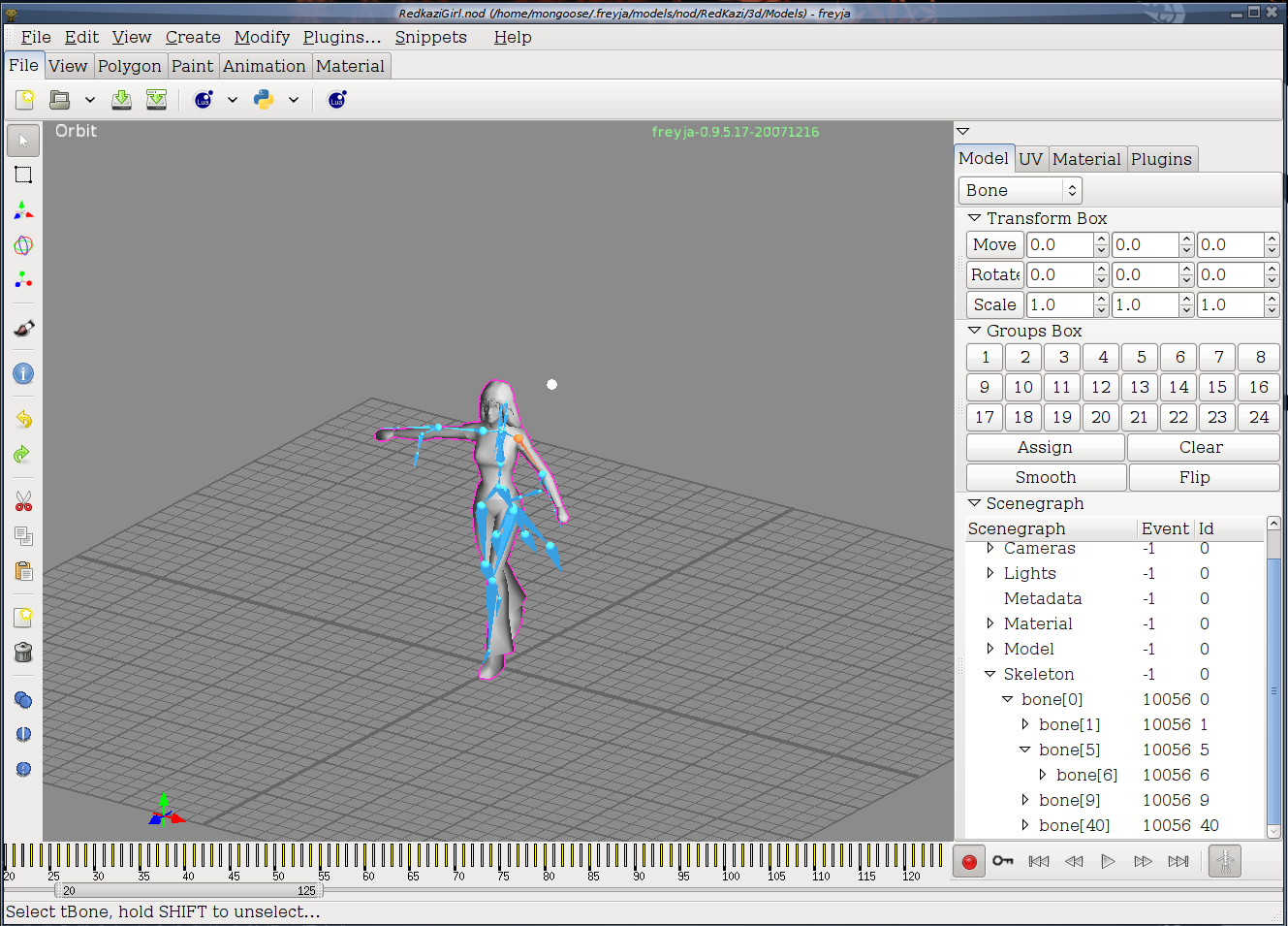Click the green Redo arrow

click(x=23, y=454)
